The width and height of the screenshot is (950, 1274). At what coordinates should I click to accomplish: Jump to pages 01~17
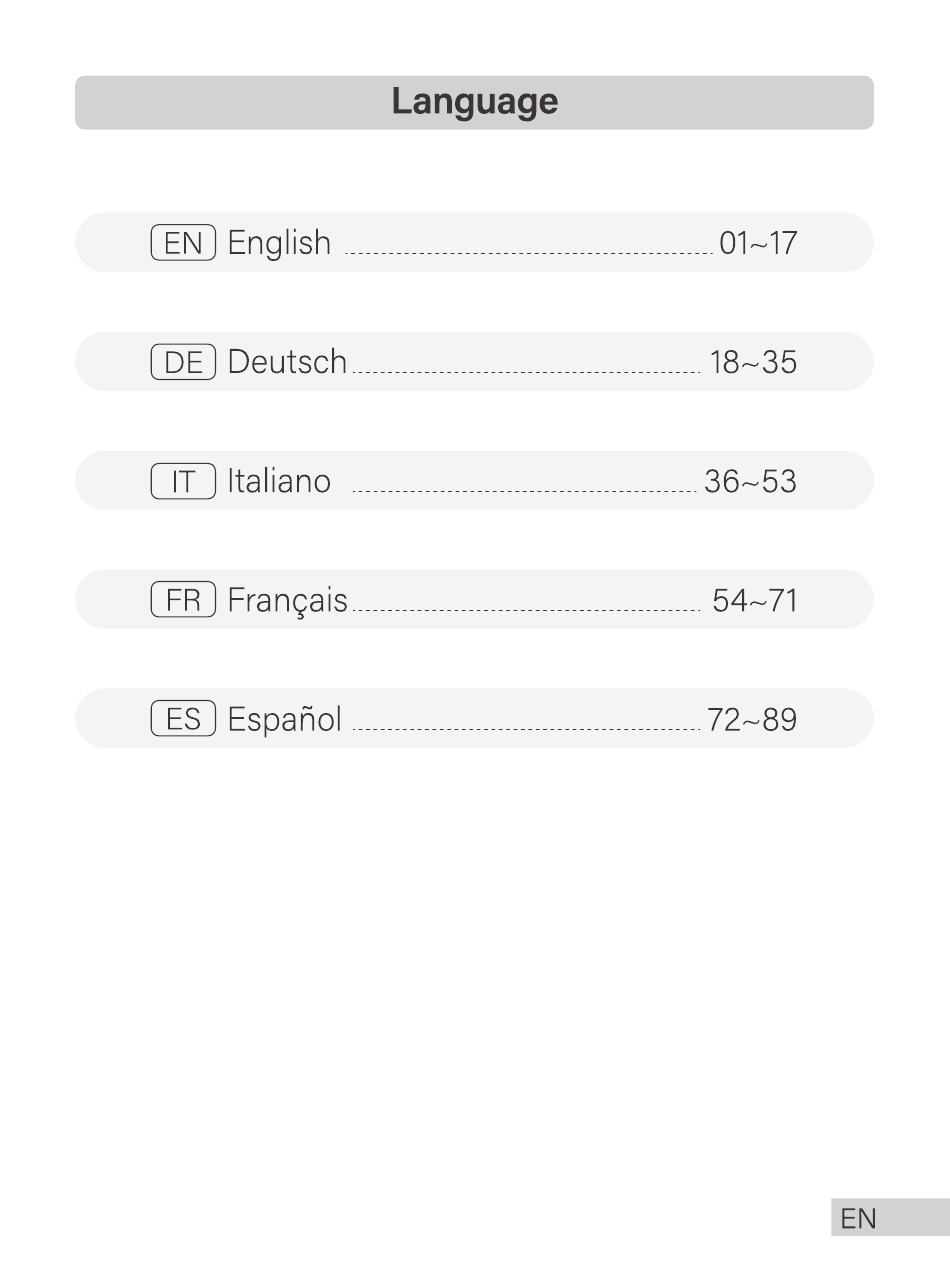[758, 243]
